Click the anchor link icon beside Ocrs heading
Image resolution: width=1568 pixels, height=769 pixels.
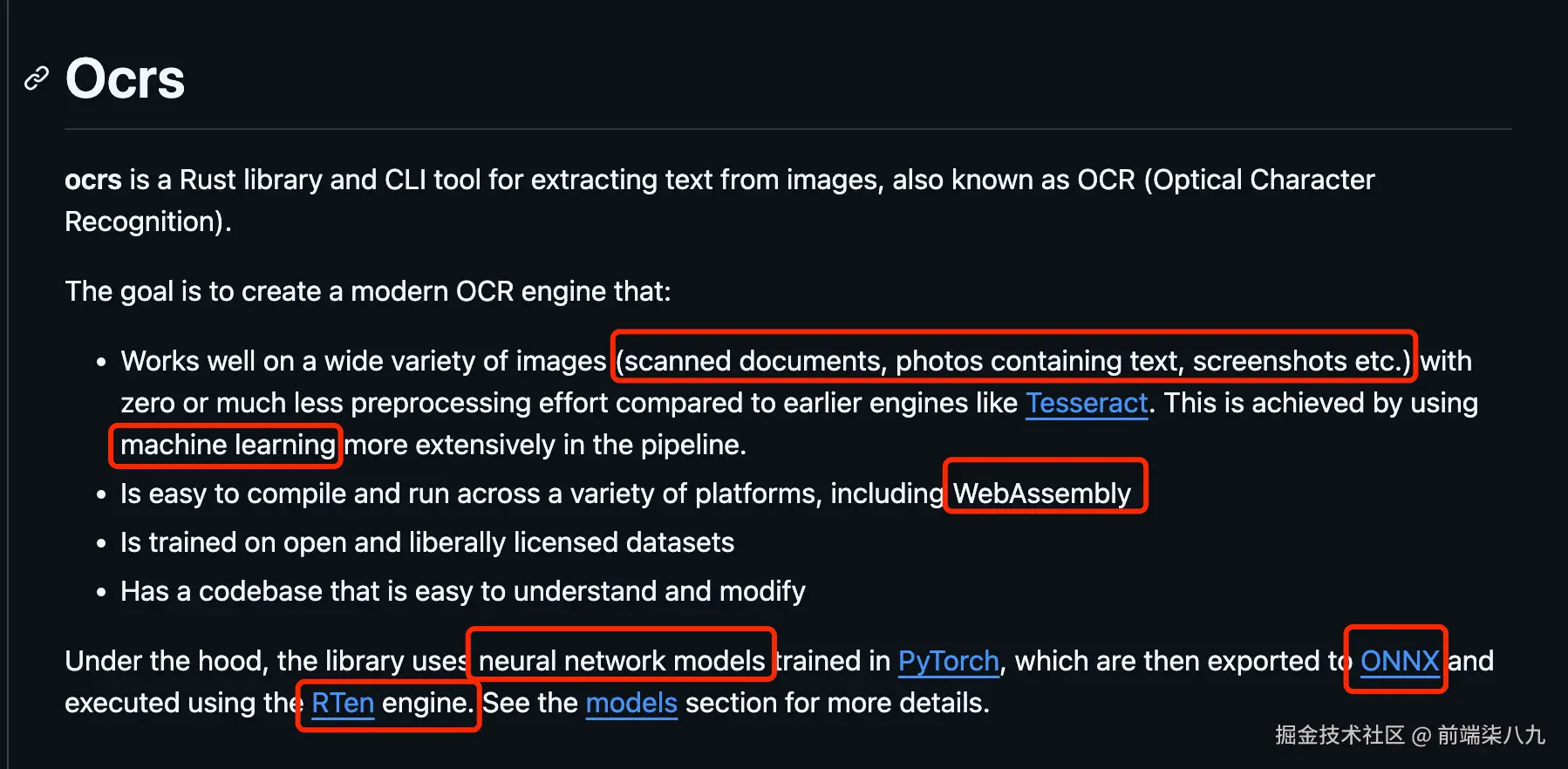tap(36, 78)
